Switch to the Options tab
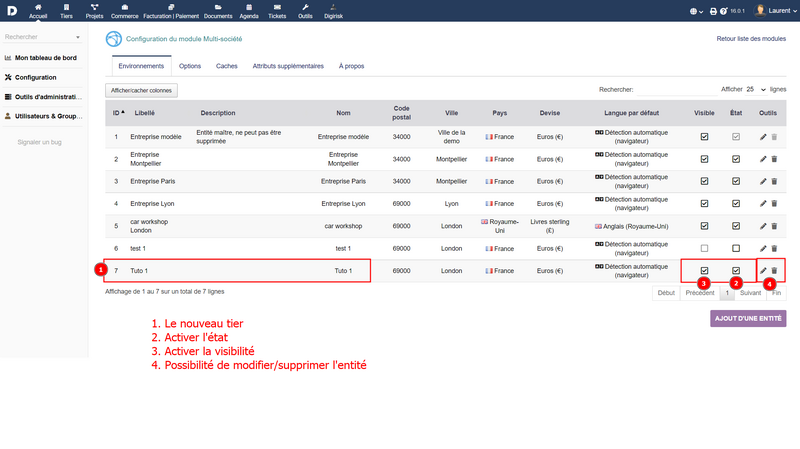The width and height of the screenshot is (800, 449). pos(190,66)
